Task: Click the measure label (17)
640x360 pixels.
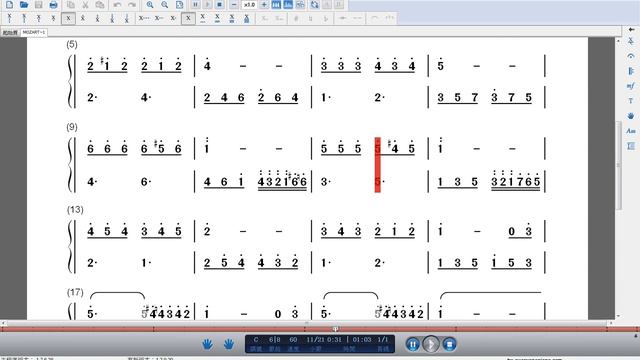Action: click(x=75, y=292)
